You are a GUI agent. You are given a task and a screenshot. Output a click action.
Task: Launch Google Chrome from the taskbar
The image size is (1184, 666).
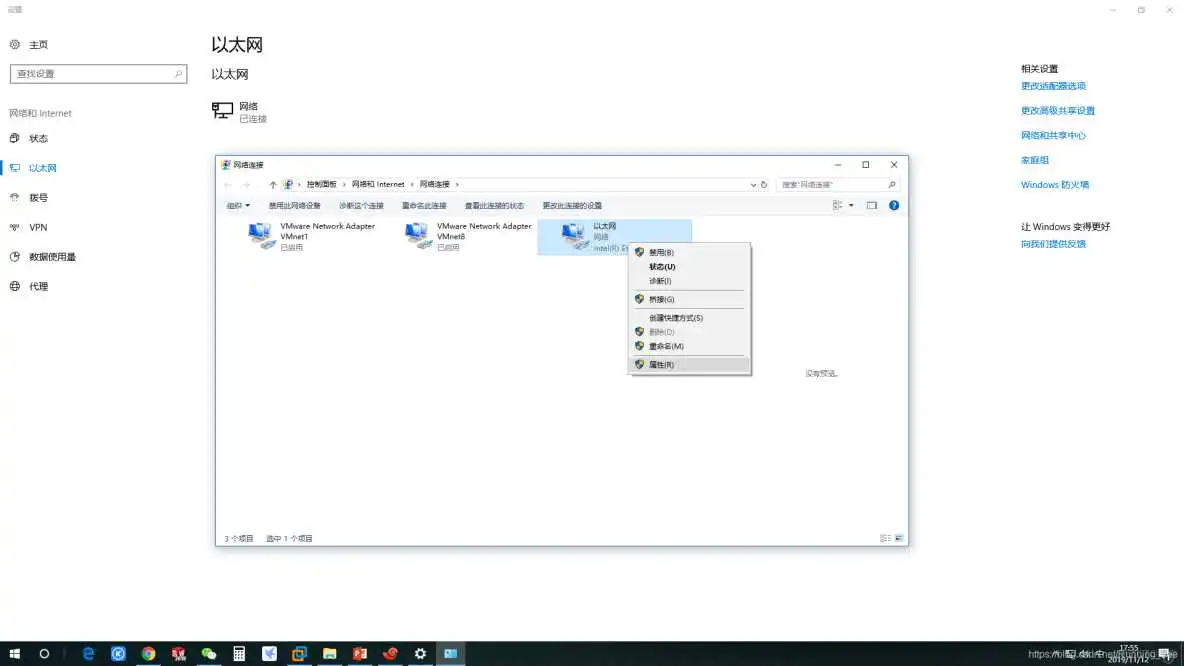[148, 653]
